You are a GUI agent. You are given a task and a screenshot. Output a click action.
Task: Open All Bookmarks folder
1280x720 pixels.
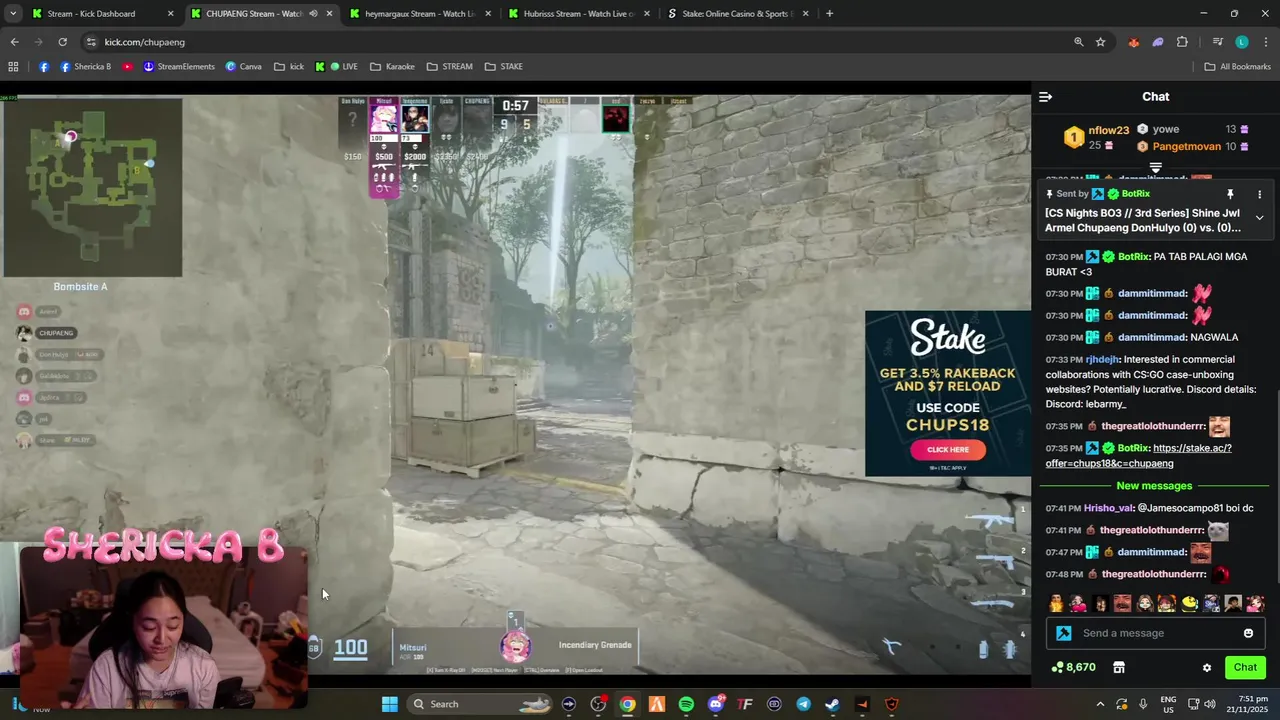1237,67
